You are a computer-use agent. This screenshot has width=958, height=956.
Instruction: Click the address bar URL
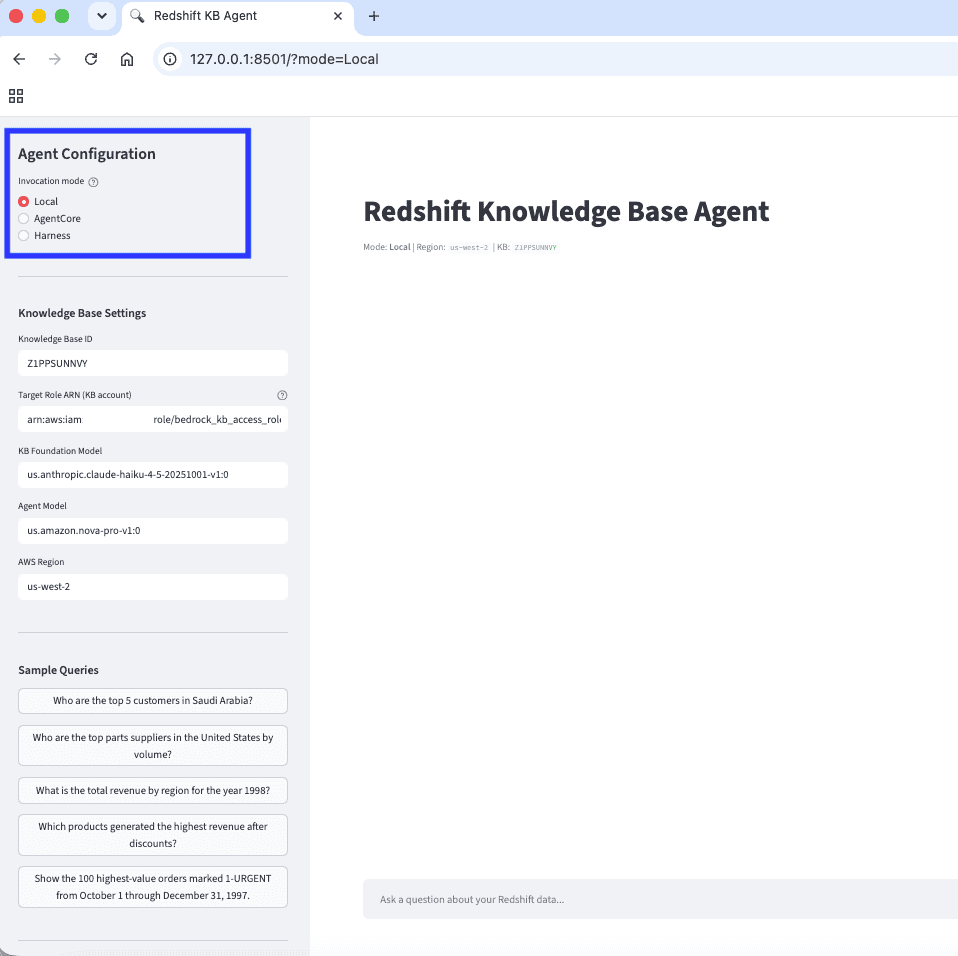284,59
